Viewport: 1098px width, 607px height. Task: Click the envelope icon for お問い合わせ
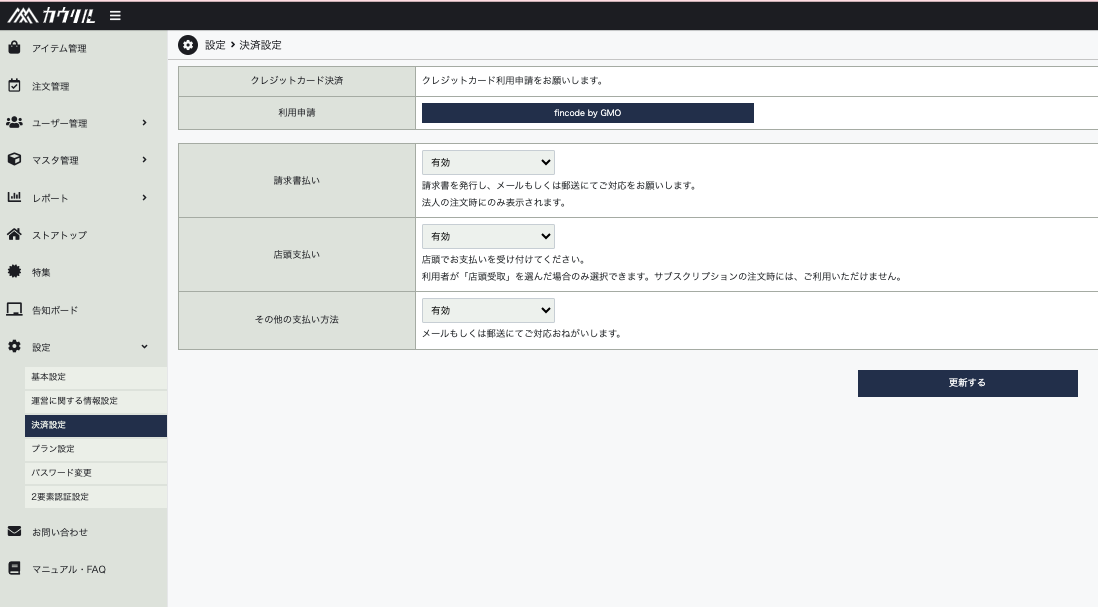point(14,532)
